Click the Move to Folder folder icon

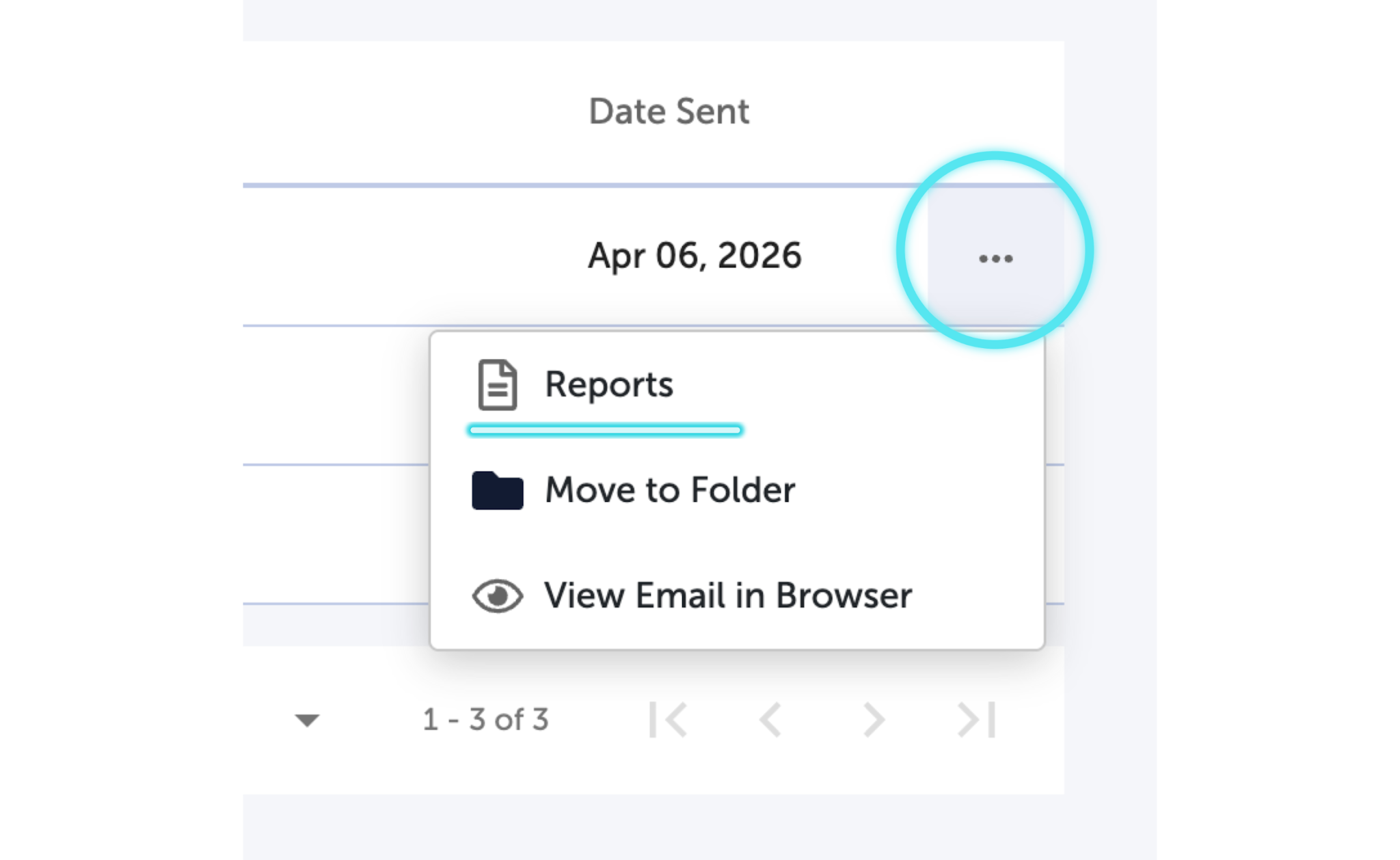point(497,490)
